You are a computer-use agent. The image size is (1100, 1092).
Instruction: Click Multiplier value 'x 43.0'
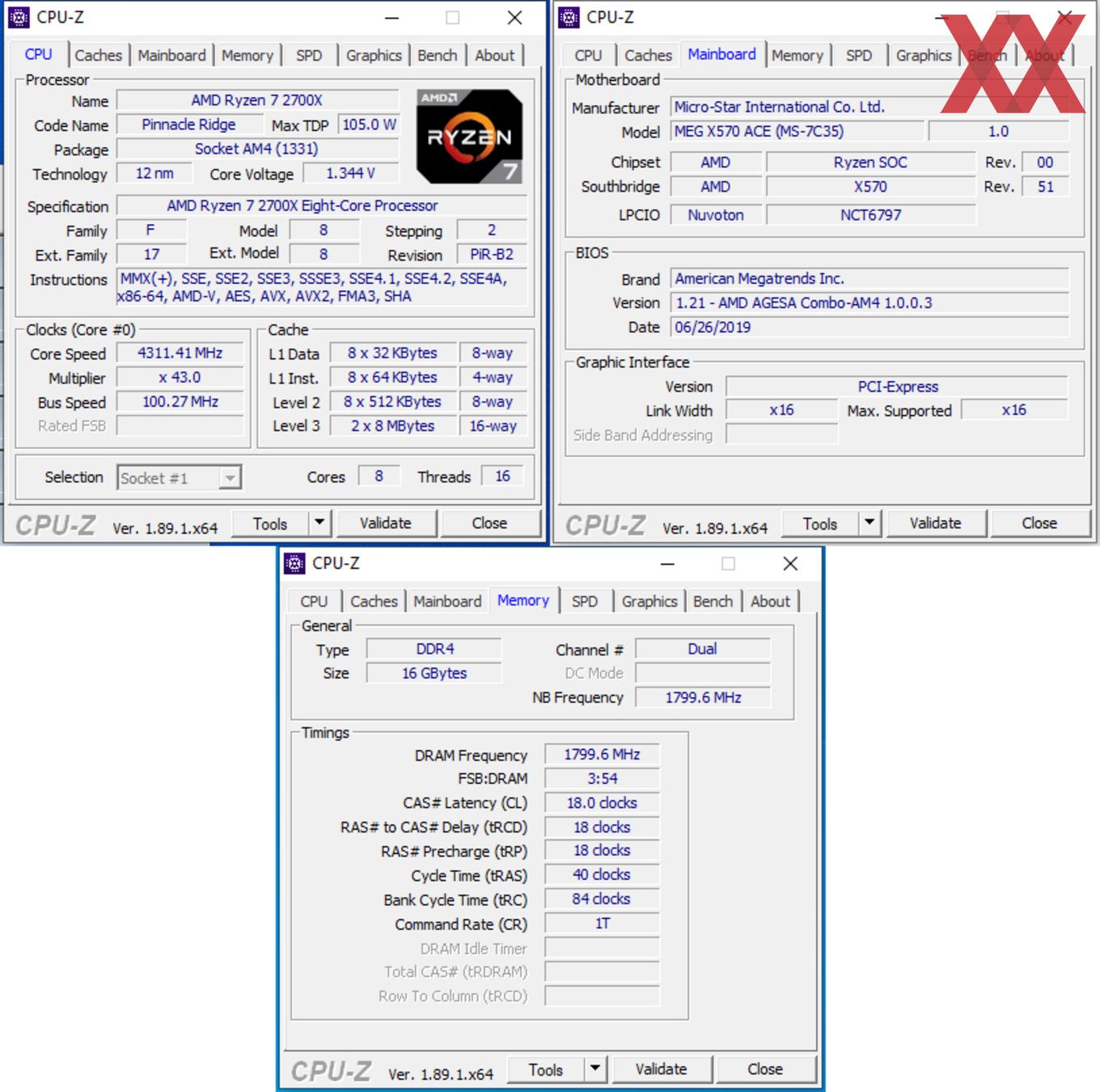pyautogui.click(x=180, y=377)
